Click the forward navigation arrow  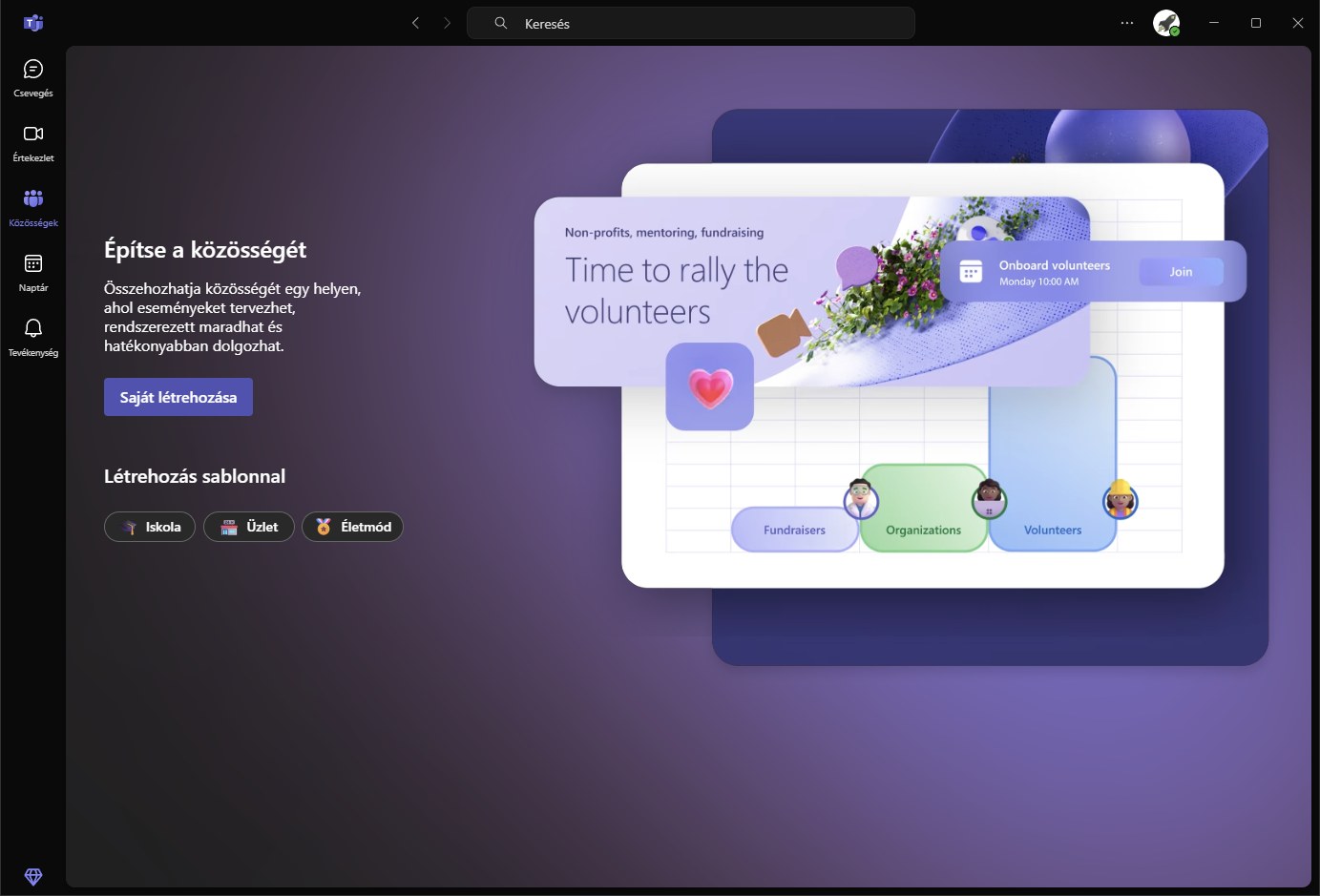[x=447, y=23]
